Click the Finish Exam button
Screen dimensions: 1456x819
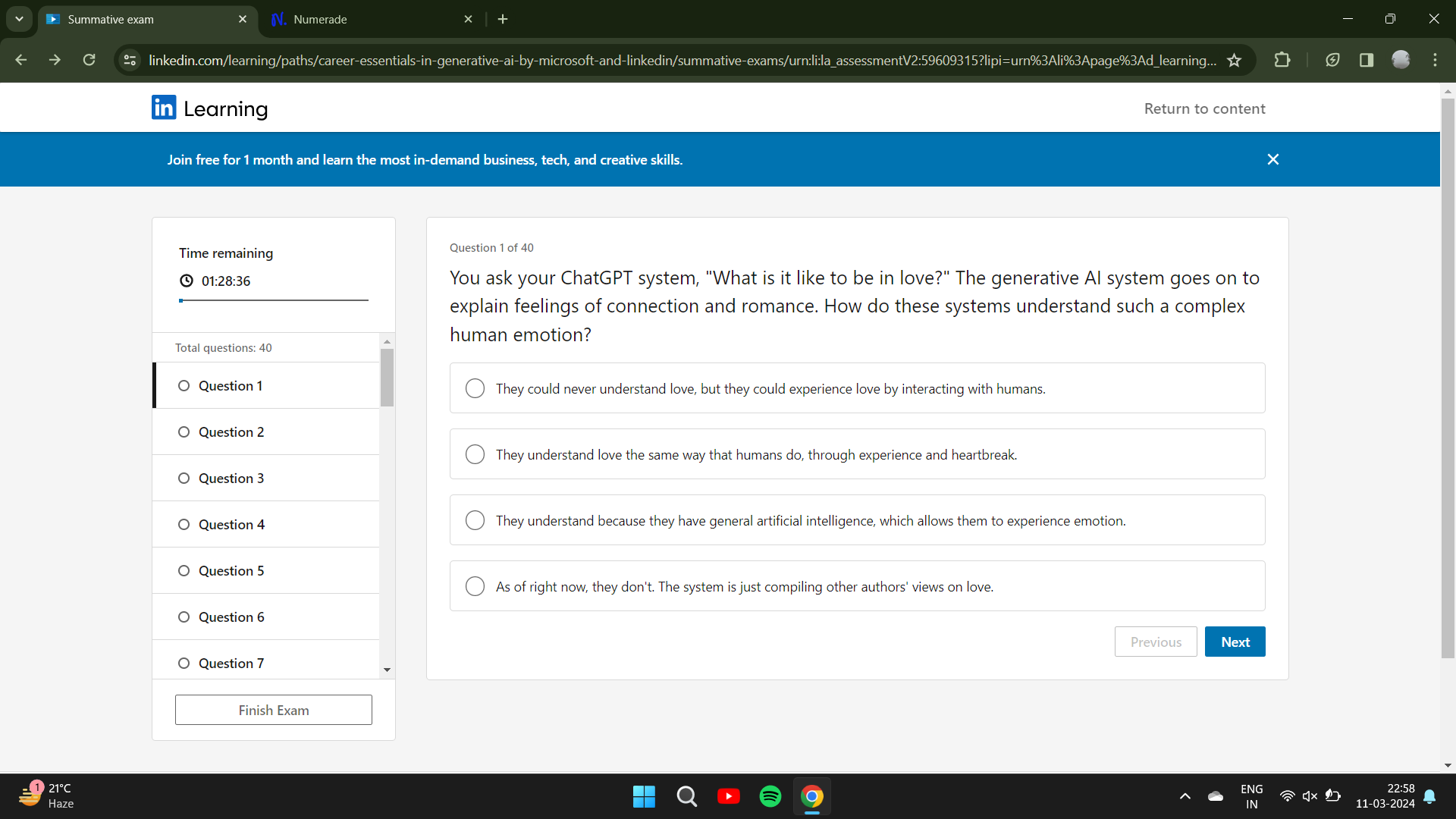[x=274, y=710]
